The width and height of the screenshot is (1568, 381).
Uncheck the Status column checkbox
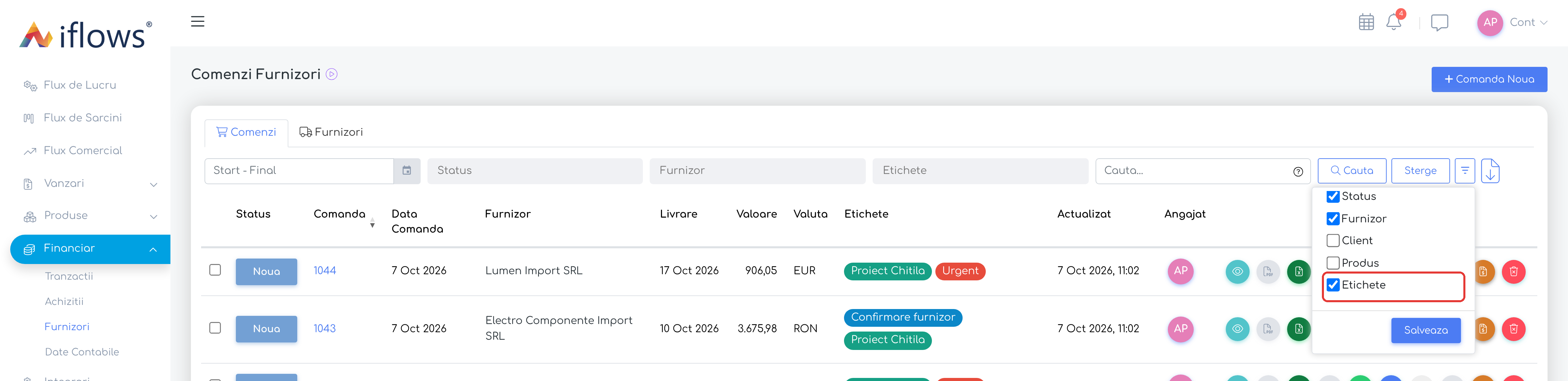tap(1332, 196)
